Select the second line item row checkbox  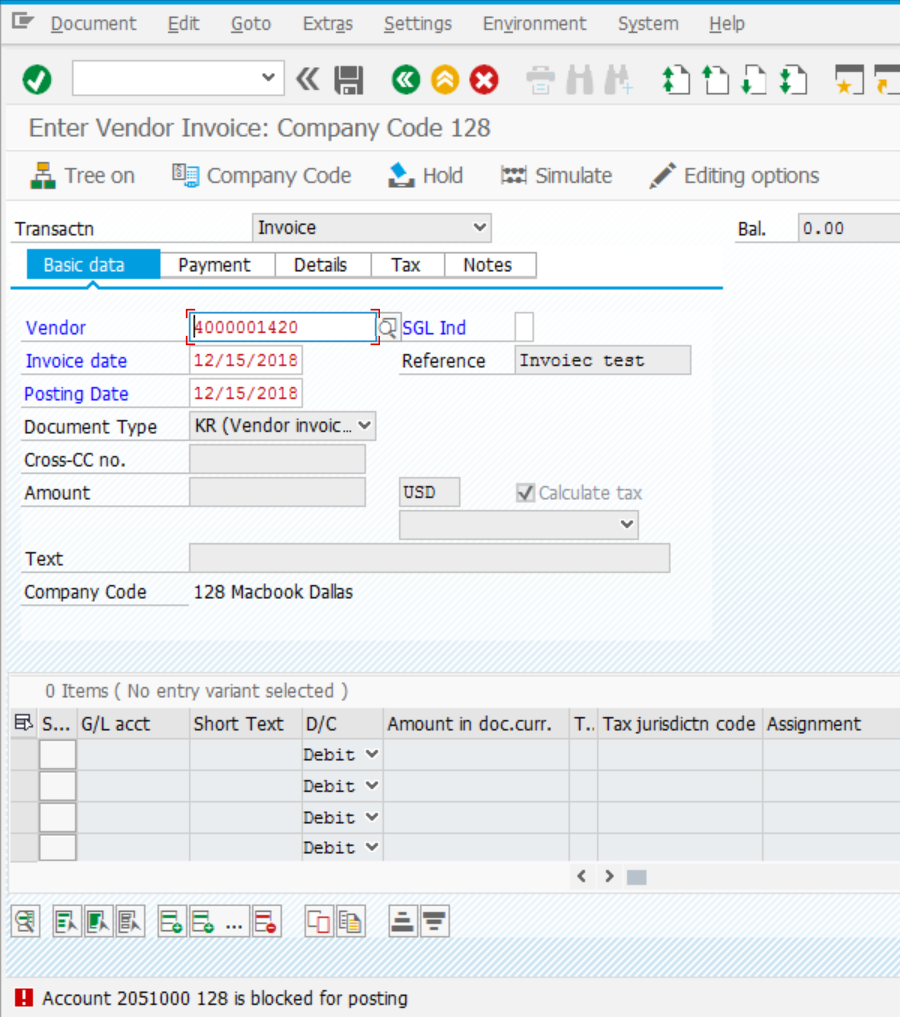click(x=58, y=785)
